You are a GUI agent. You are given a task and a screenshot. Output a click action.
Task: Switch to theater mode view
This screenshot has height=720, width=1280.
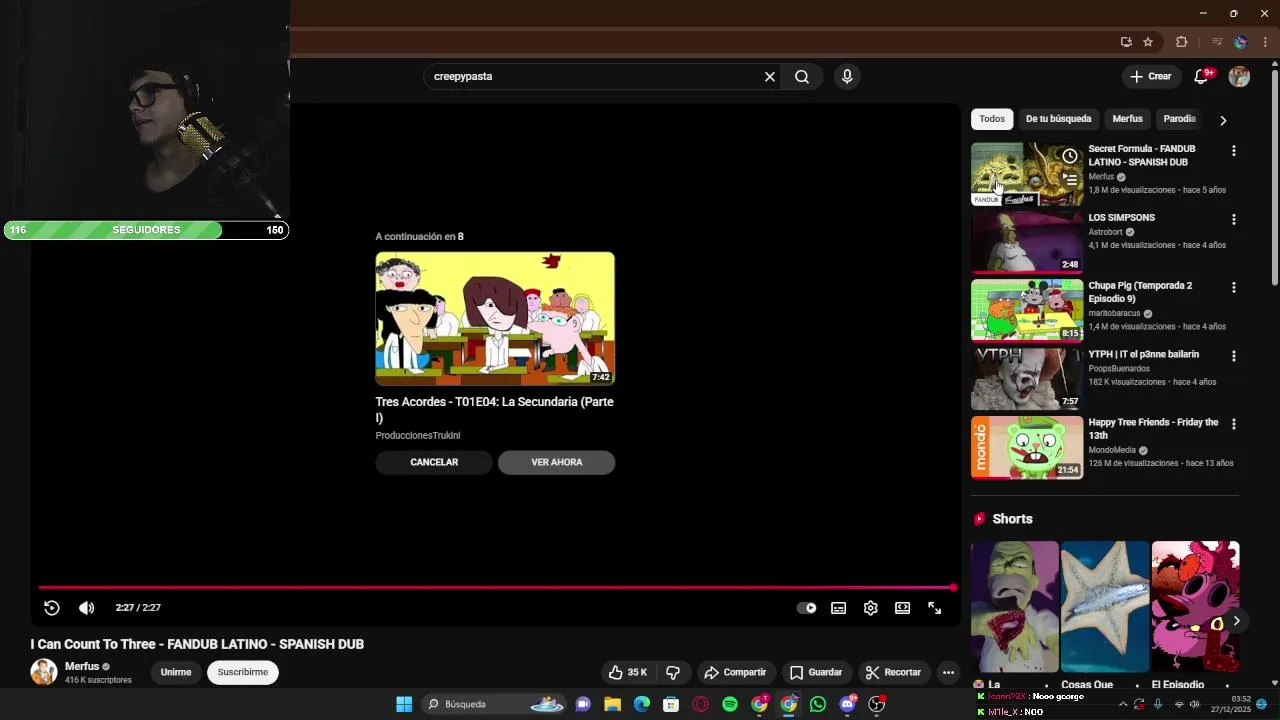(903, 608)
